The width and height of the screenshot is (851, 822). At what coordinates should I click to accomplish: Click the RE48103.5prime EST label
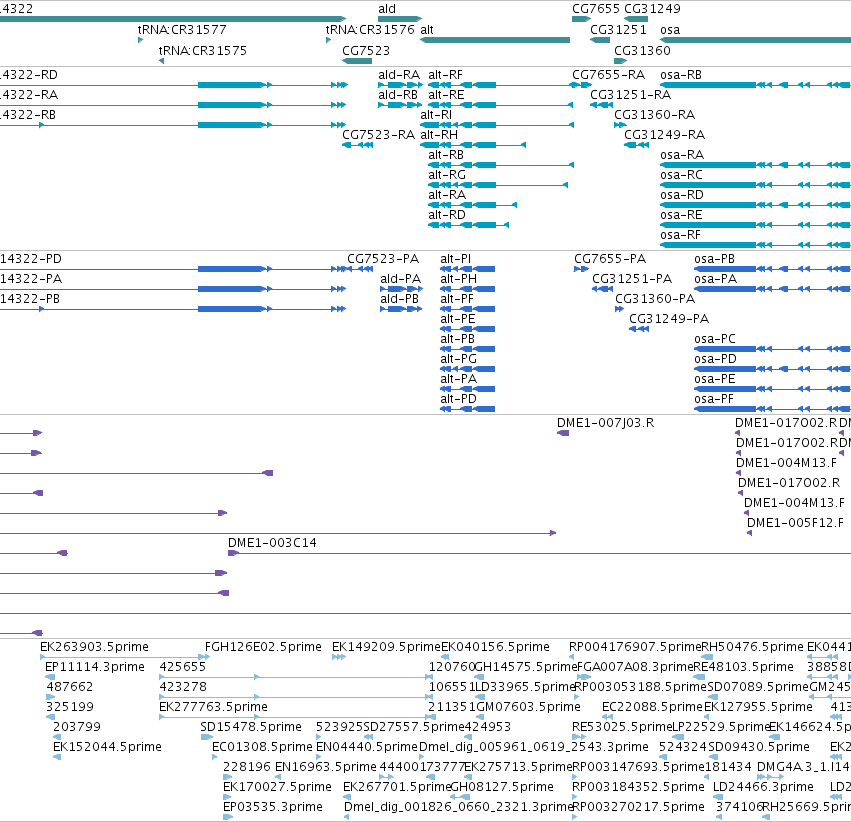pos(744,667)
